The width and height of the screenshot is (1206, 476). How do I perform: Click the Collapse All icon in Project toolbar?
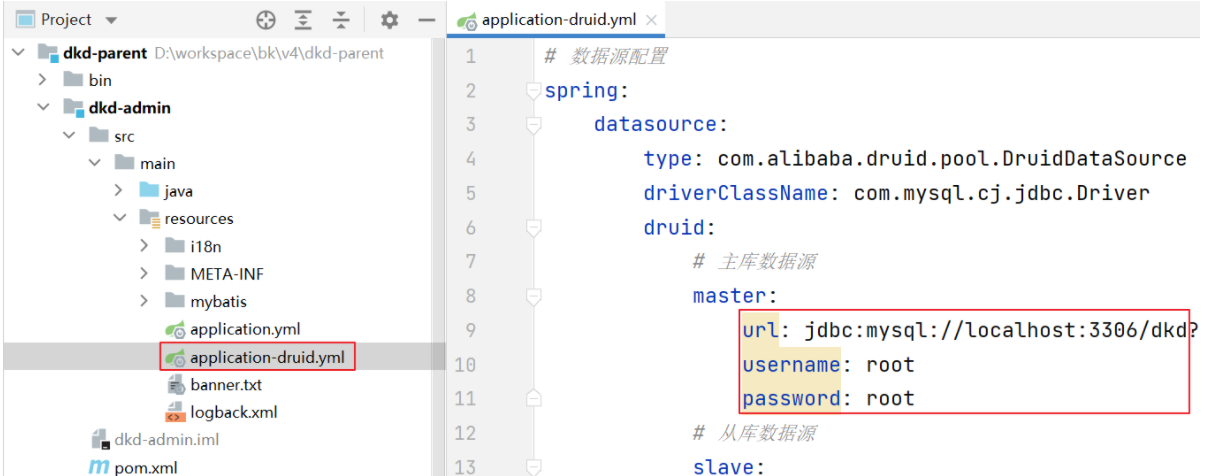tap(341, 20)
